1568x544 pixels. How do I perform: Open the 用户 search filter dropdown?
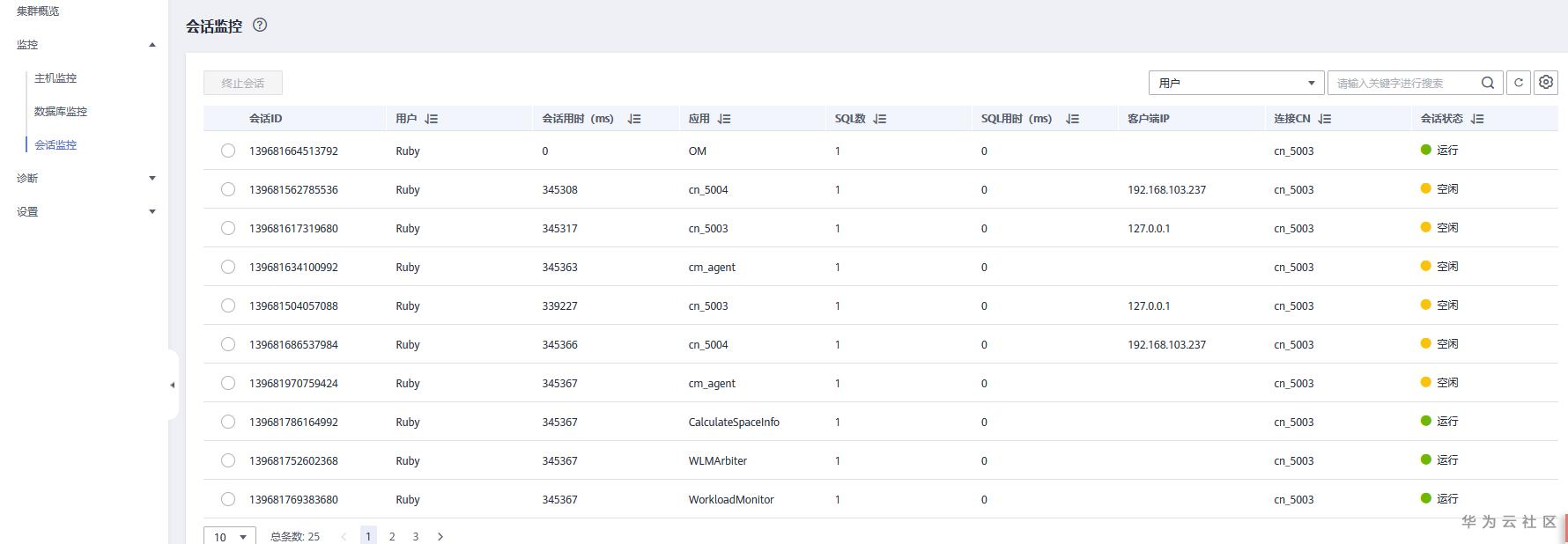[1236, 83]
